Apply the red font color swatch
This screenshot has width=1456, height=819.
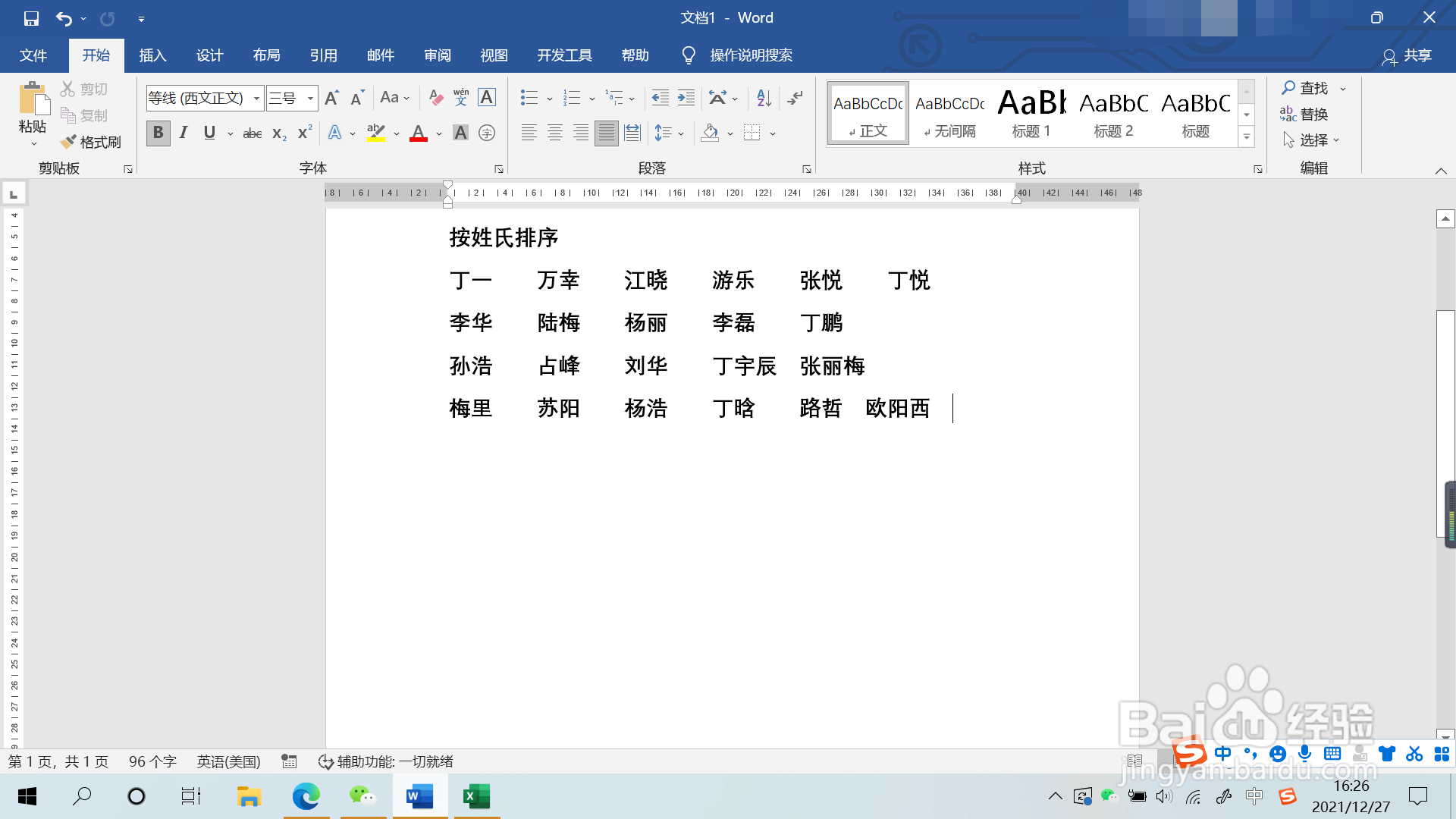coord(419,133)
